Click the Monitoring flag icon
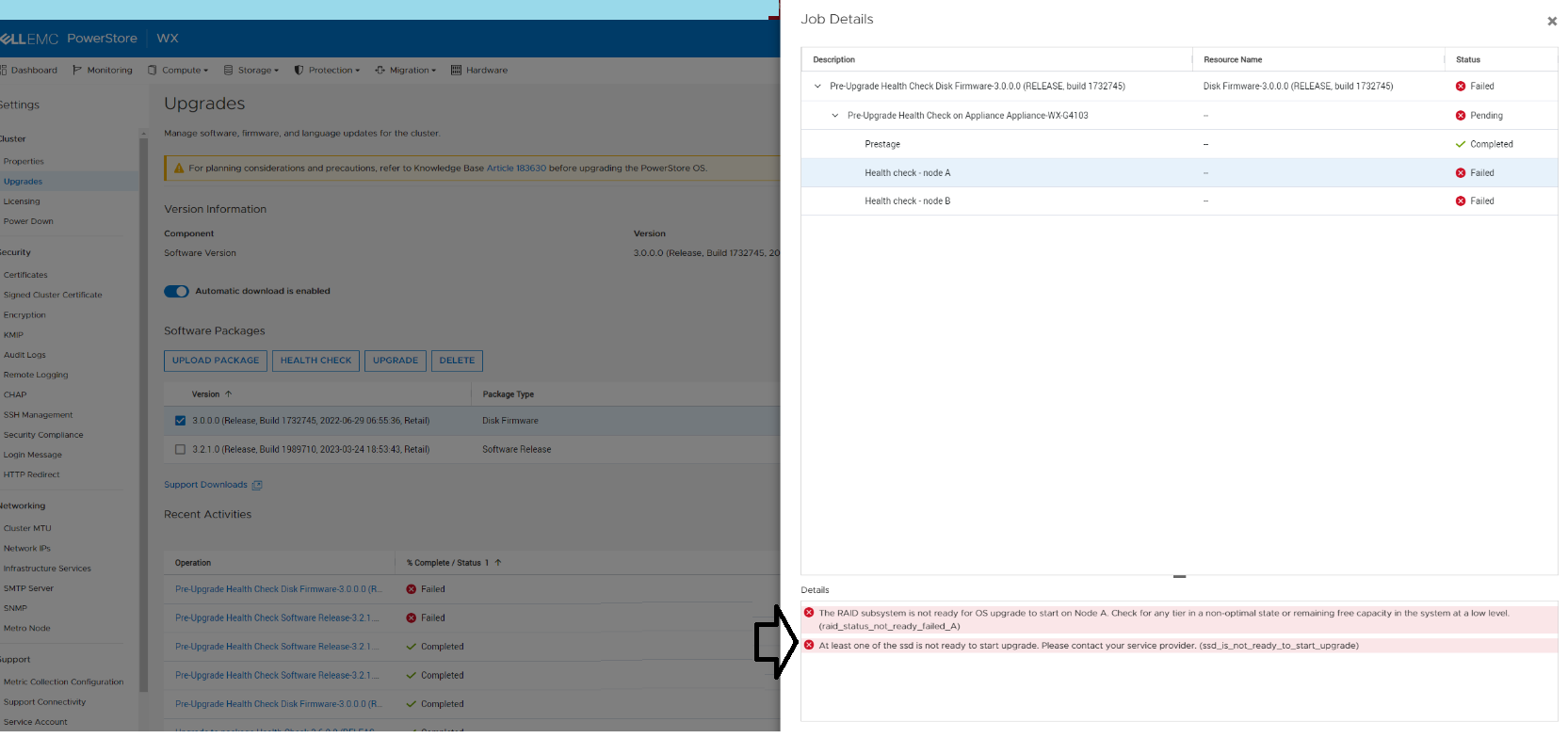The height and width of the screenshot is (738, 1568). 77,70
